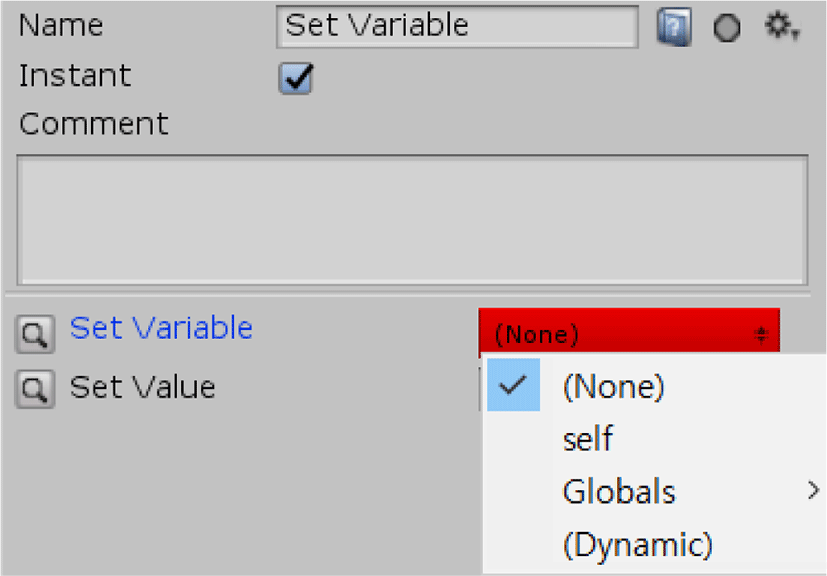Open the gear settings menu
Viewport: 827px width, 576px height.
pos(782,26)
